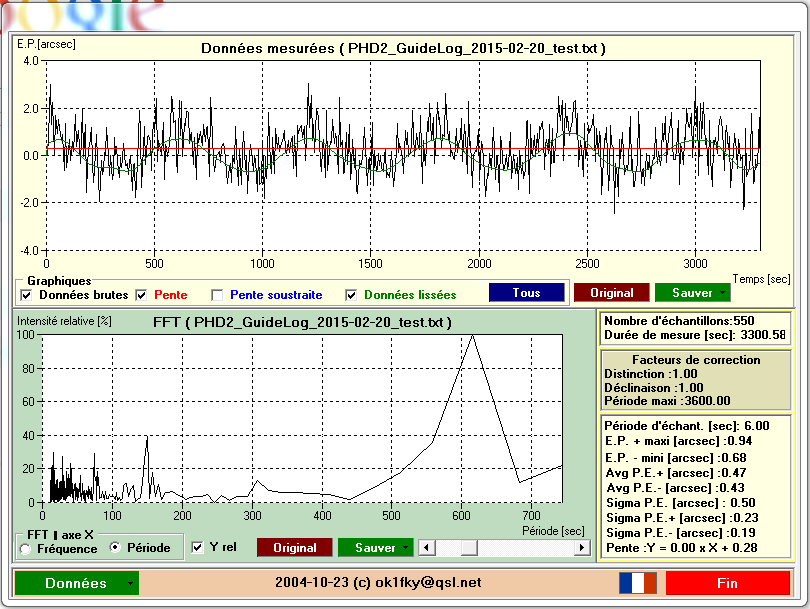Click the Sigma P.E.- 0.19 line
The width and height of the screenshot is (810, 609).
(681, 533)
